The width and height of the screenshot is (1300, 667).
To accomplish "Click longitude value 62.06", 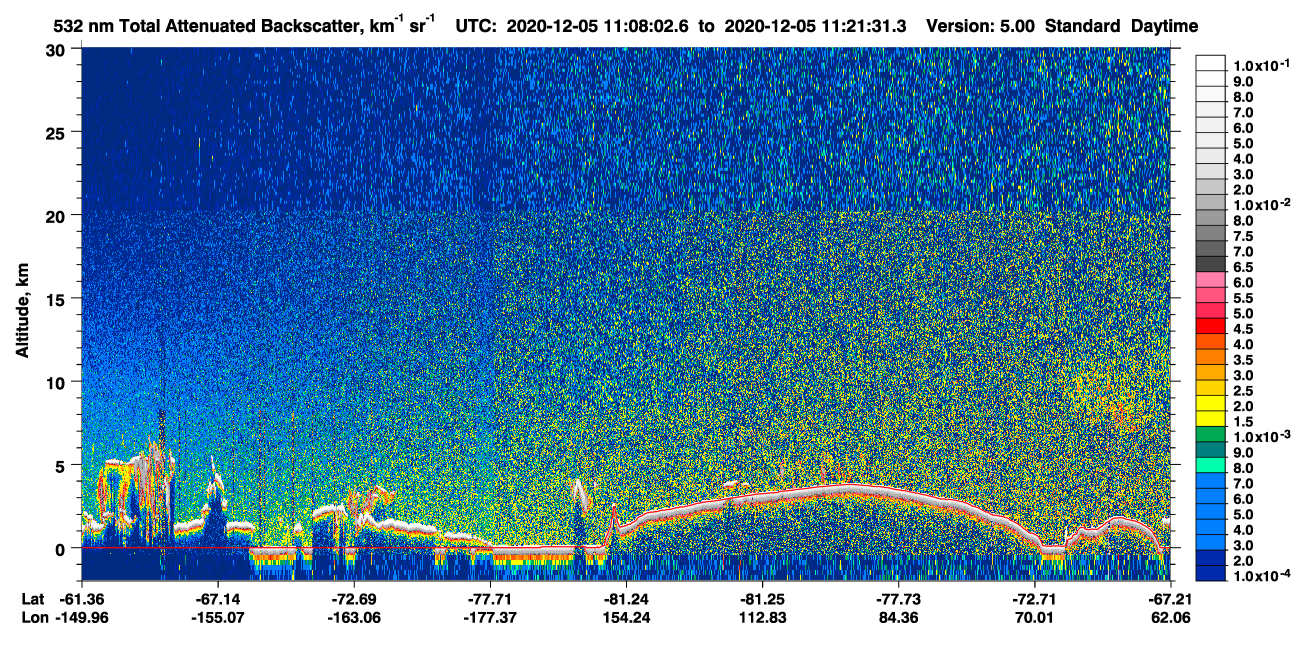I will (1170, 617).
